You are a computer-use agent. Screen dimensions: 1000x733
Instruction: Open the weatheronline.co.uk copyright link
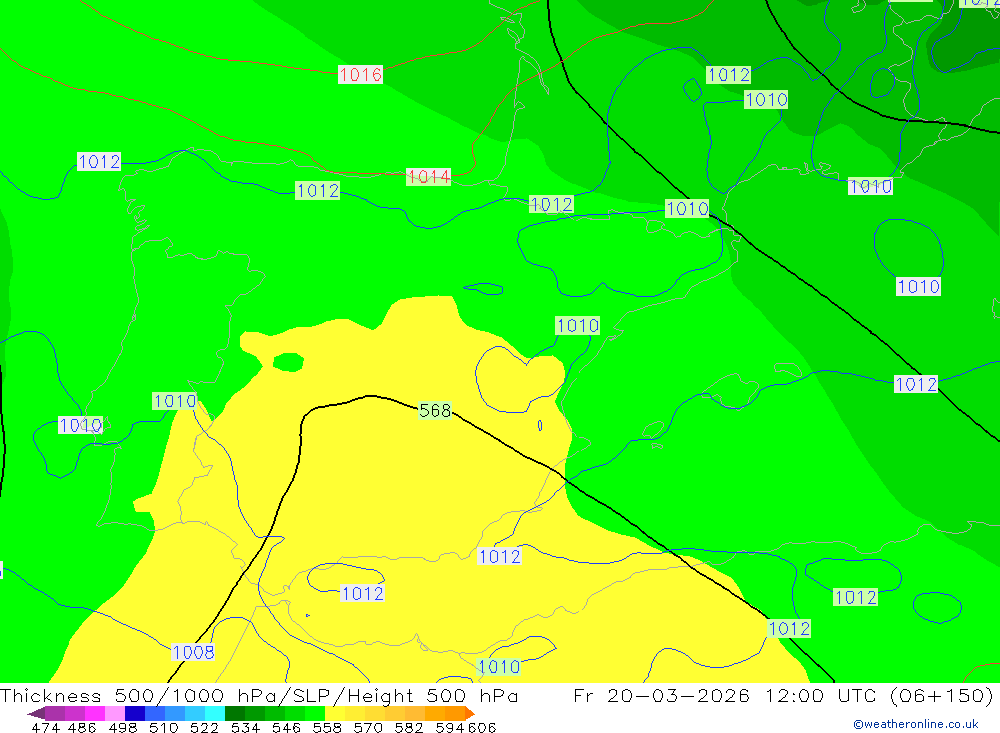(915, 724)
